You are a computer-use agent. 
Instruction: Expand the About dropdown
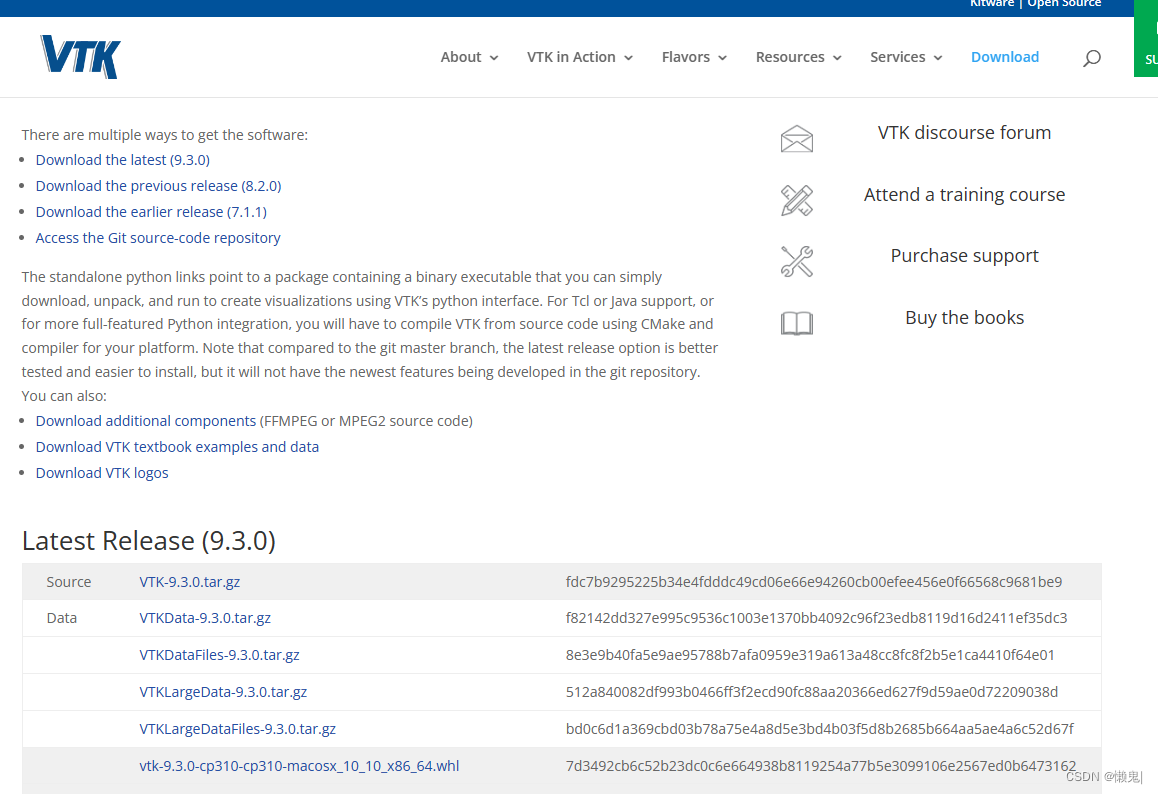coord(461,57)
